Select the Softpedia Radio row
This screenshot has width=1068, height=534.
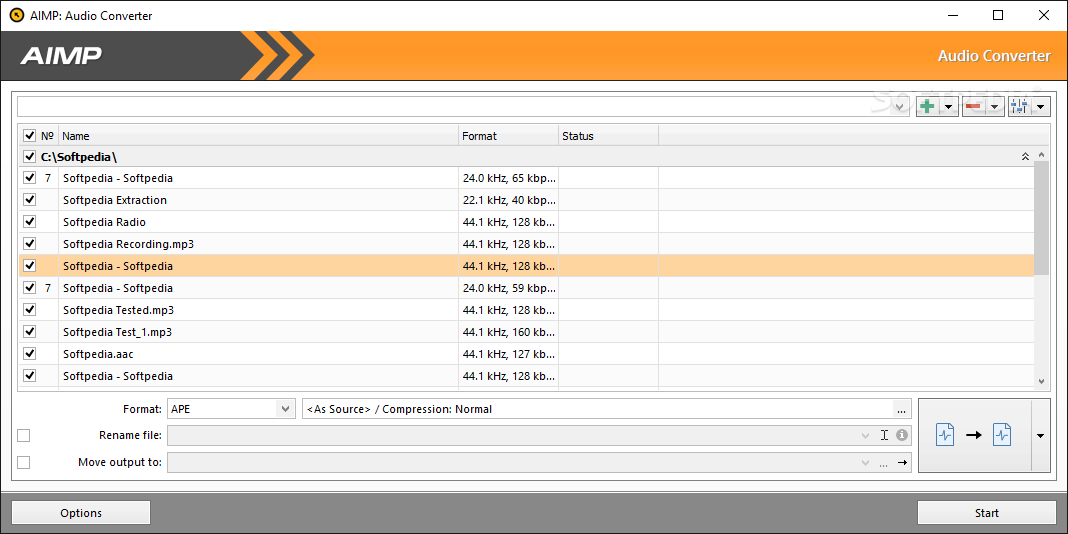[526, 221]
